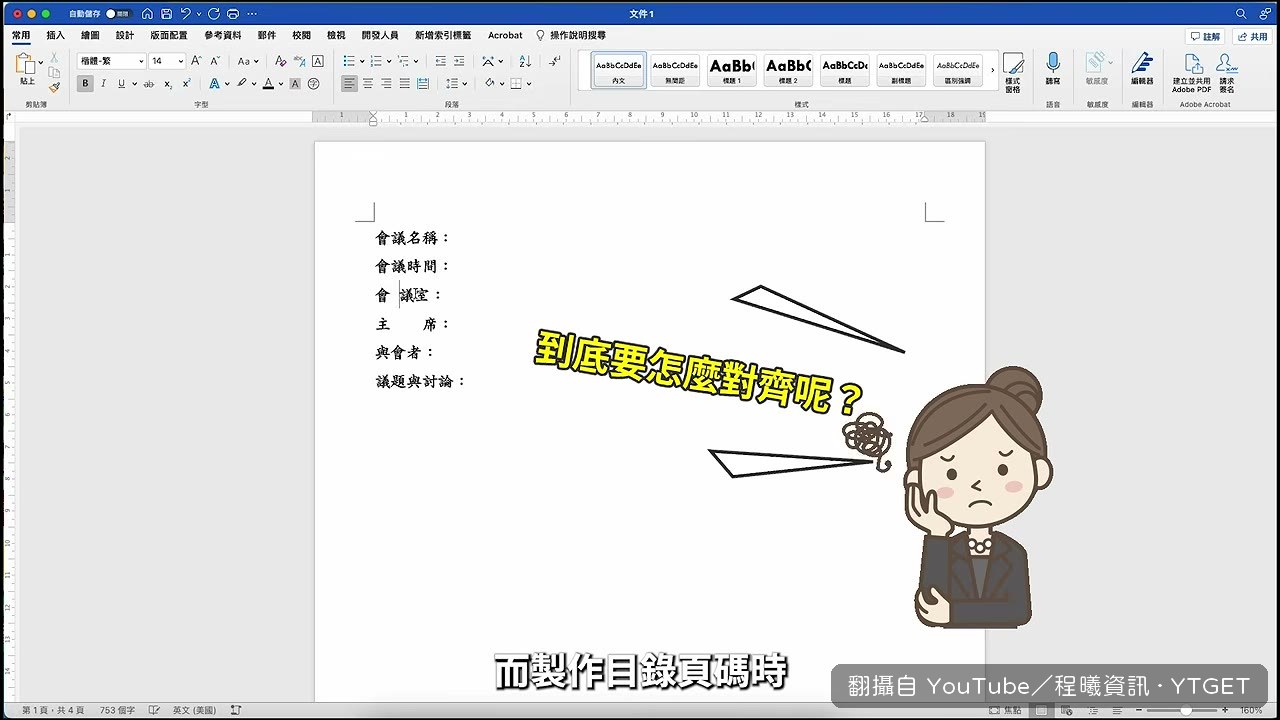
Task: Toggle Italic formatting
Action: [x=103, y=84]
